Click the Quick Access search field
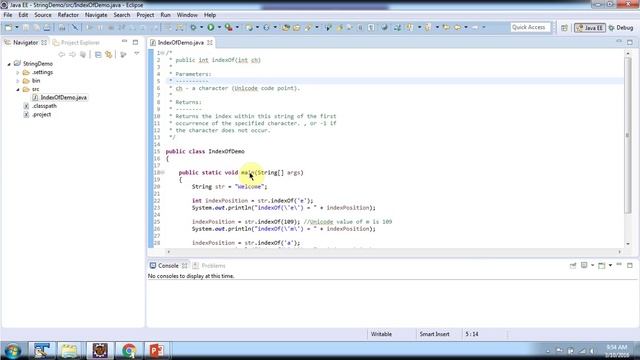The width and height of the screenshot is (640, 360). point(530,27)
